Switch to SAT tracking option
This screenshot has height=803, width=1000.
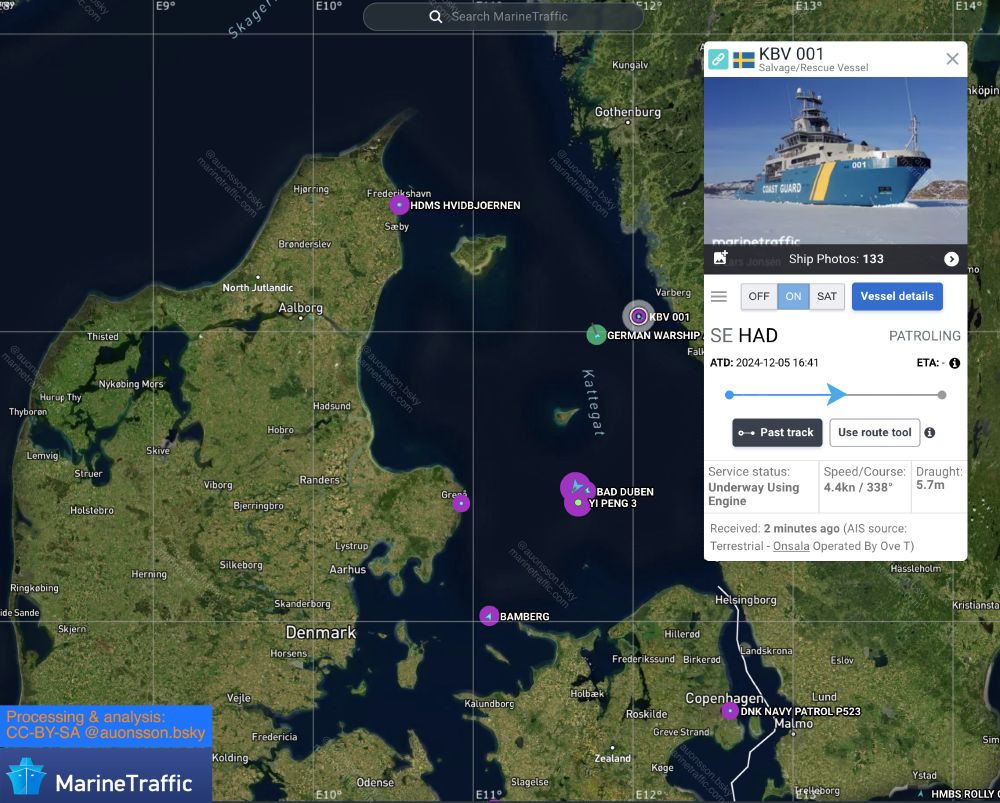(x=827, y=297)
